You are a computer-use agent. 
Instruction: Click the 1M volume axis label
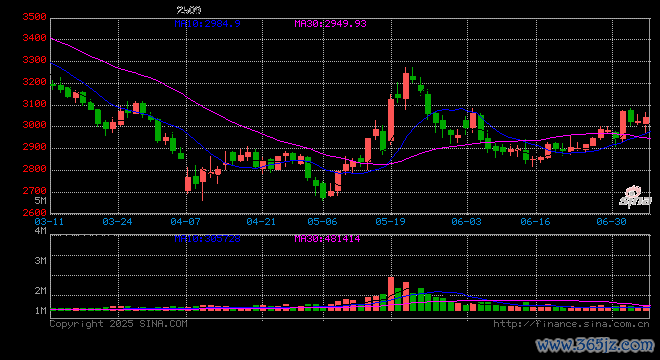(x=40, y=311)
